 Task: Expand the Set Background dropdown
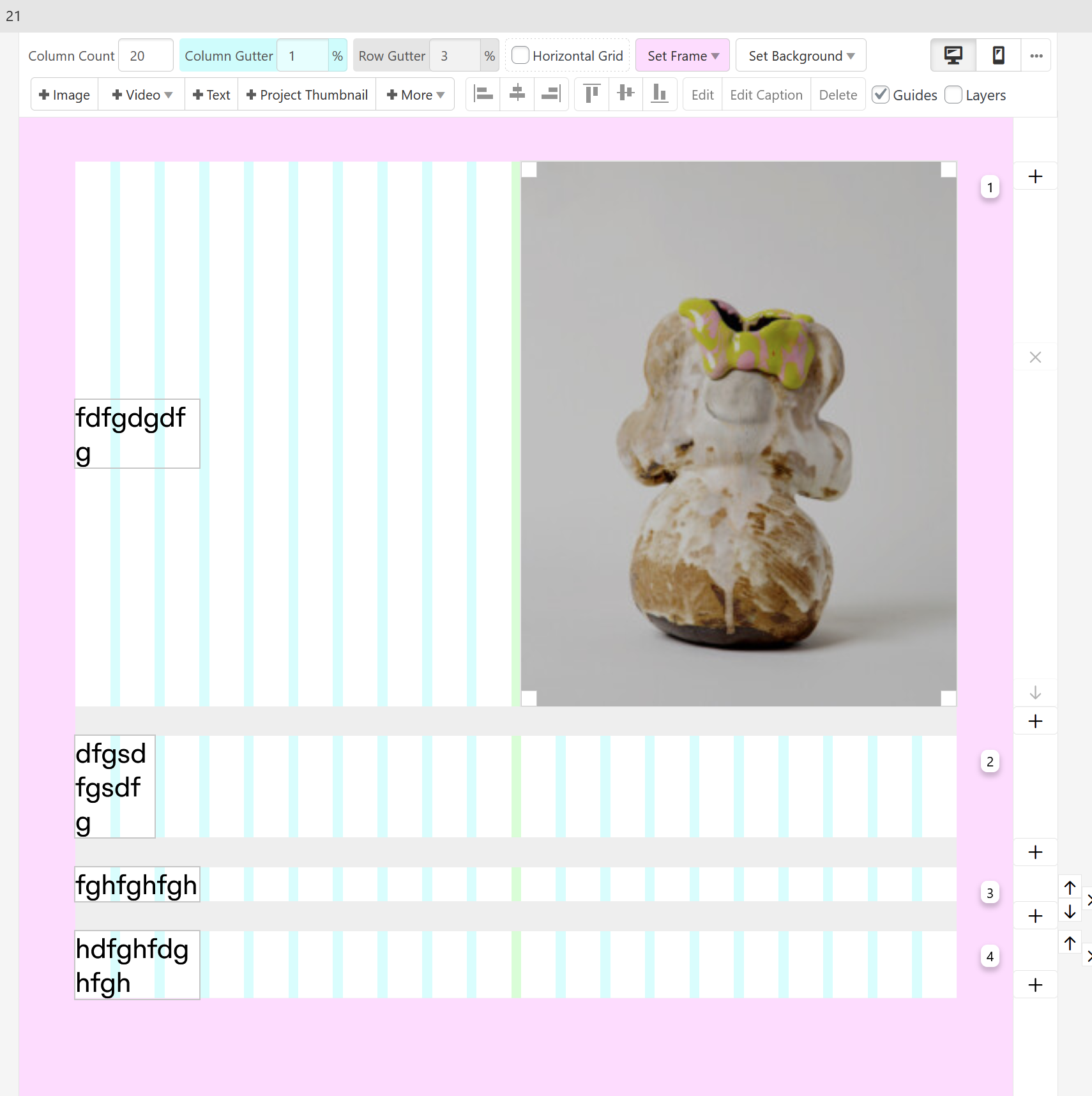[x=801, y=56]
